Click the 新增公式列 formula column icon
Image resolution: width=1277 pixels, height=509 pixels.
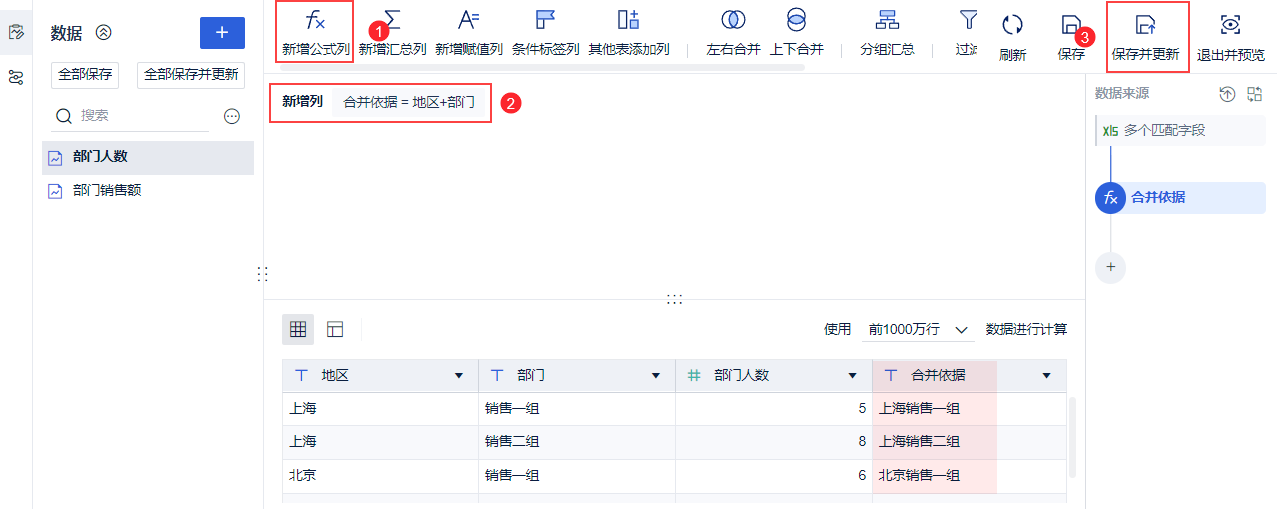314,22
